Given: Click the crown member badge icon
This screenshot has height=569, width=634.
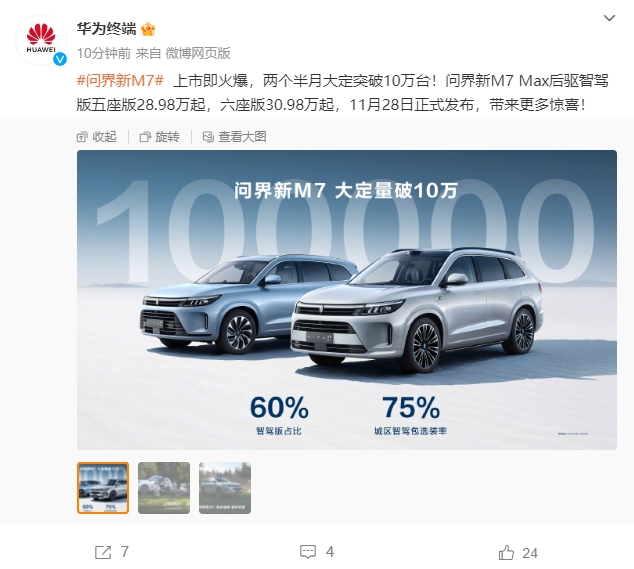Looking at the screenshot, I should click(x=148, y=29).
